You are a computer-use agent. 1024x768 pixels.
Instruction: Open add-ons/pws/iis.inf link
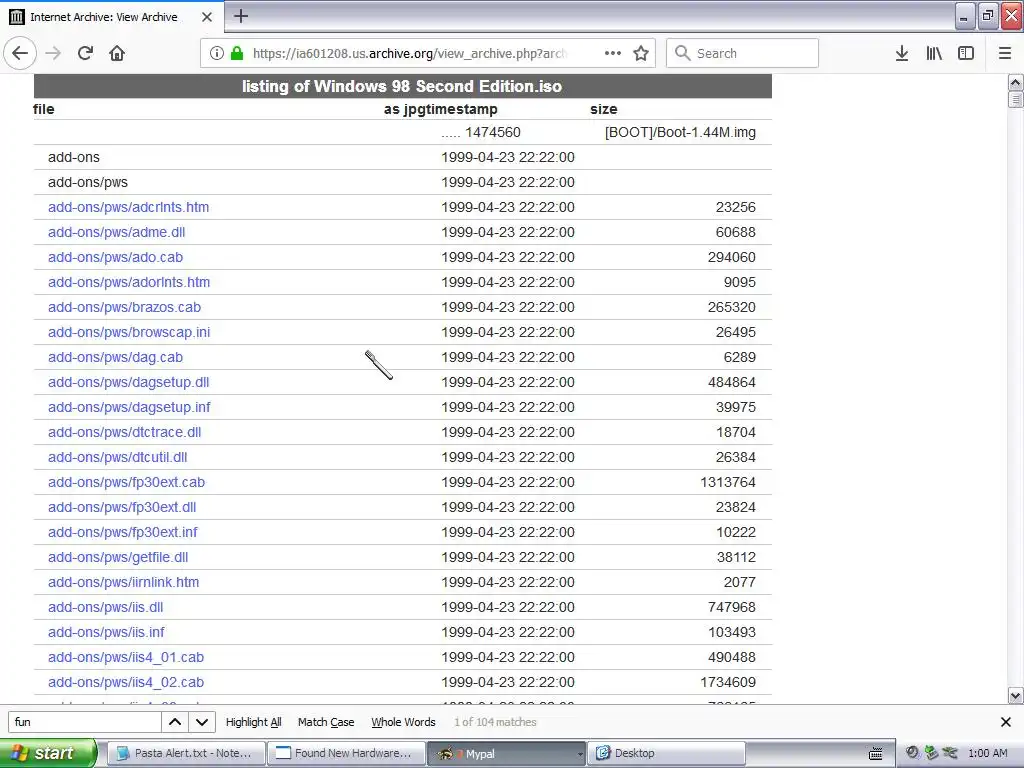pyautogui.click(x=106, y=632)
